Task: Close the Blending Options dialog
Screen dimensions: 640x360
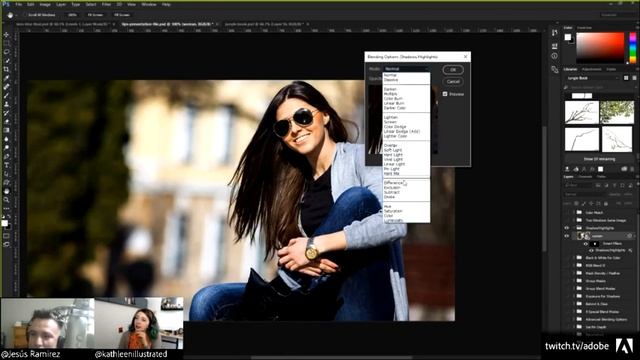Action: pos(466,57)
